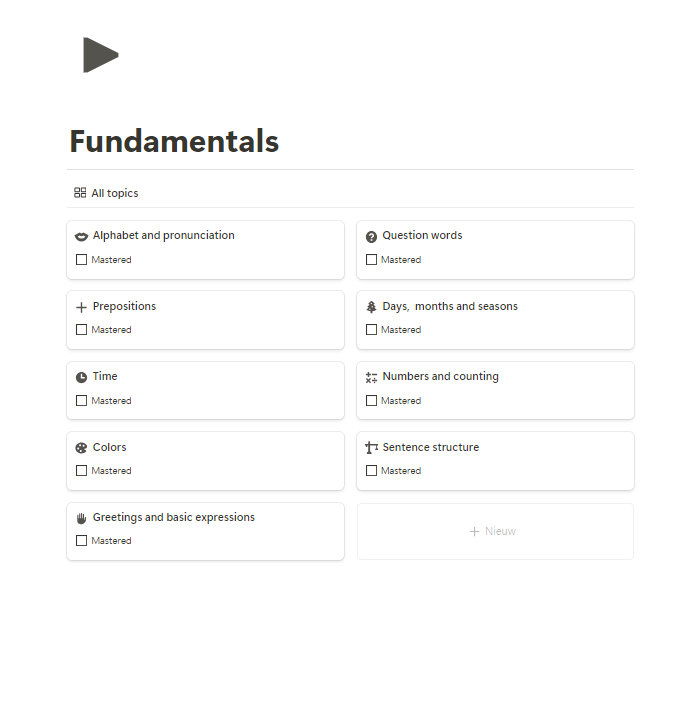This screenshot has height=706, width=694.
Task: Add a new card with the Nieuw button
Action: point(494,531)
